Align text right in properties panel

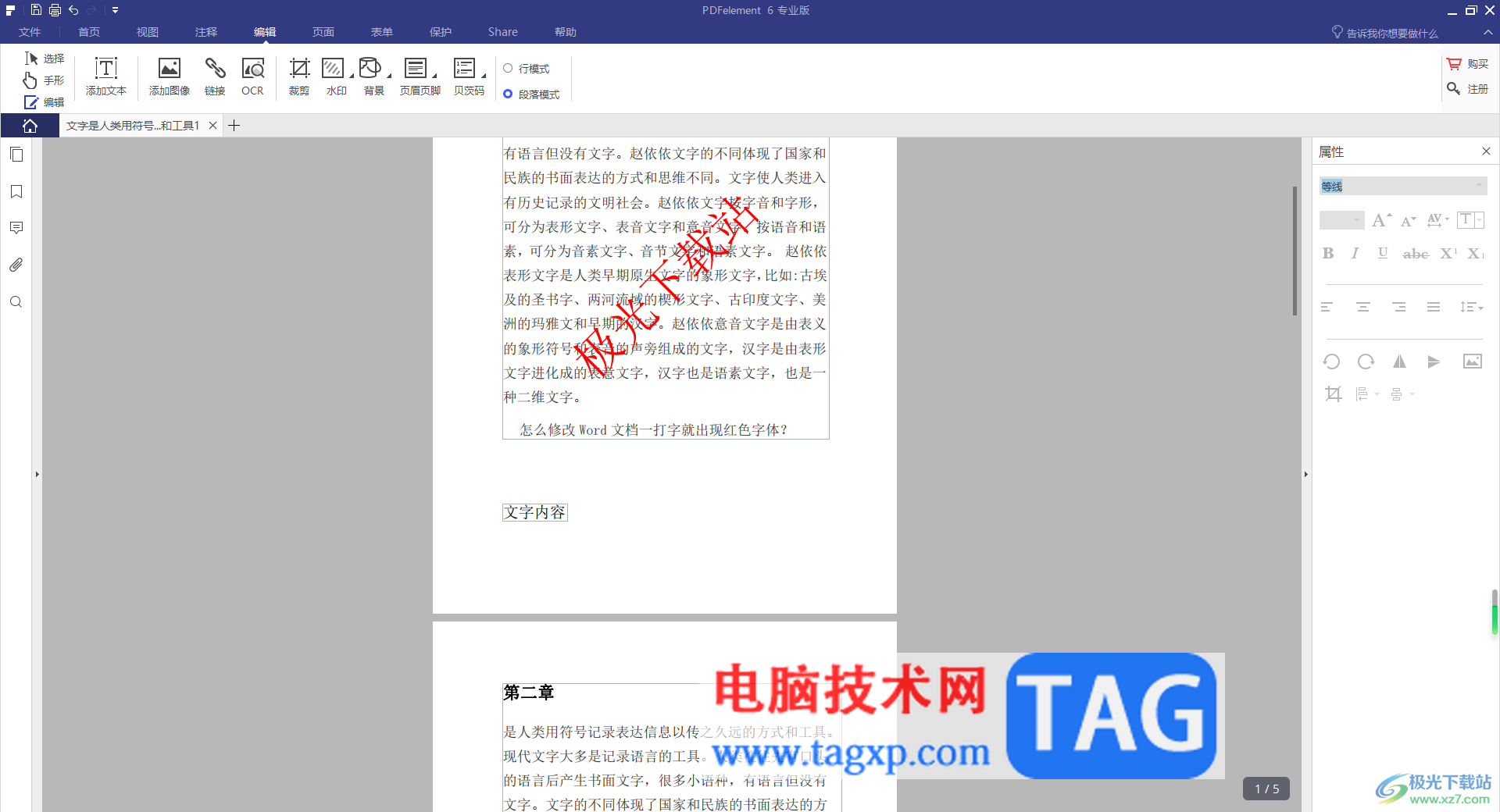pos(1399,307)
